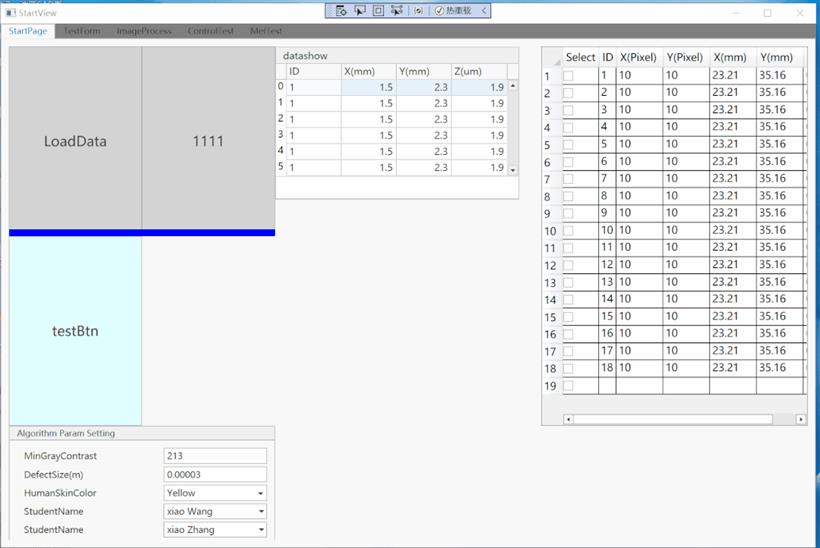Image resolution: width=820 pixels, height=548 pixels.
Task: Tick the Select checkbox in row 5
Action: 568,144
